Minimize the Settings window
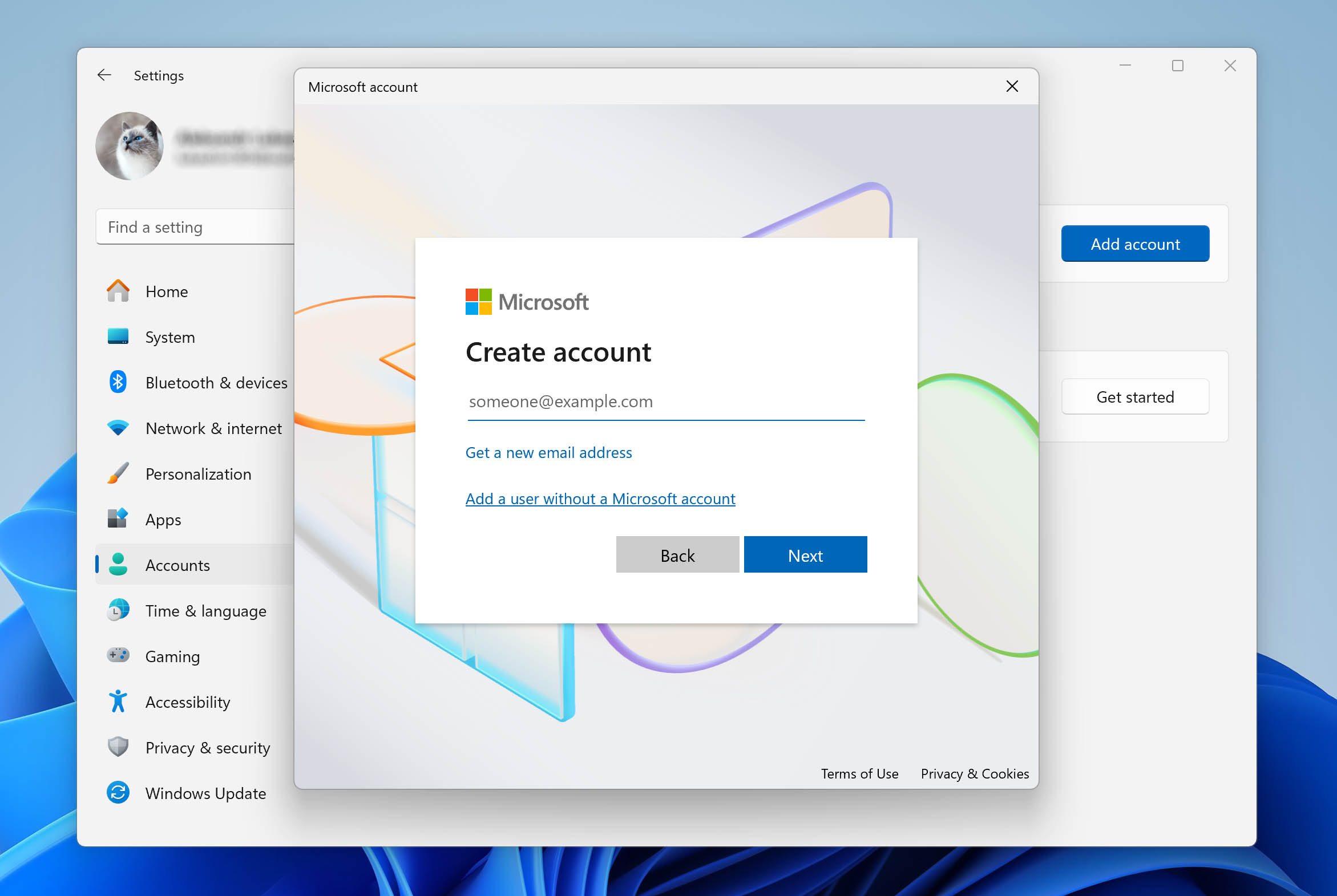 click(1124, 66)
